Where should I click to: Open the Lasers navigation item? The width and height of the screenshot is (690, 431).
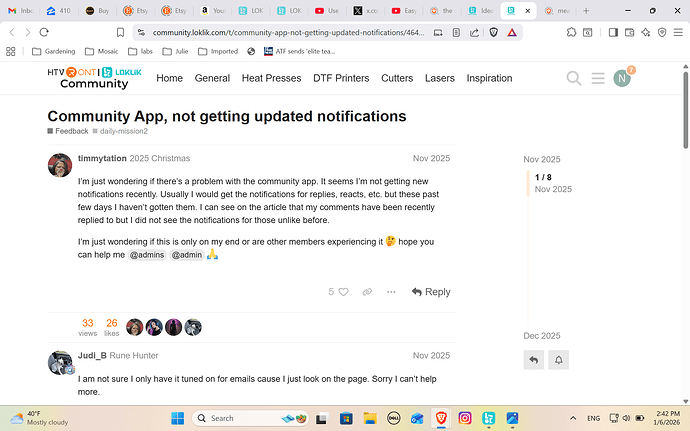click(x=440, y=78)
